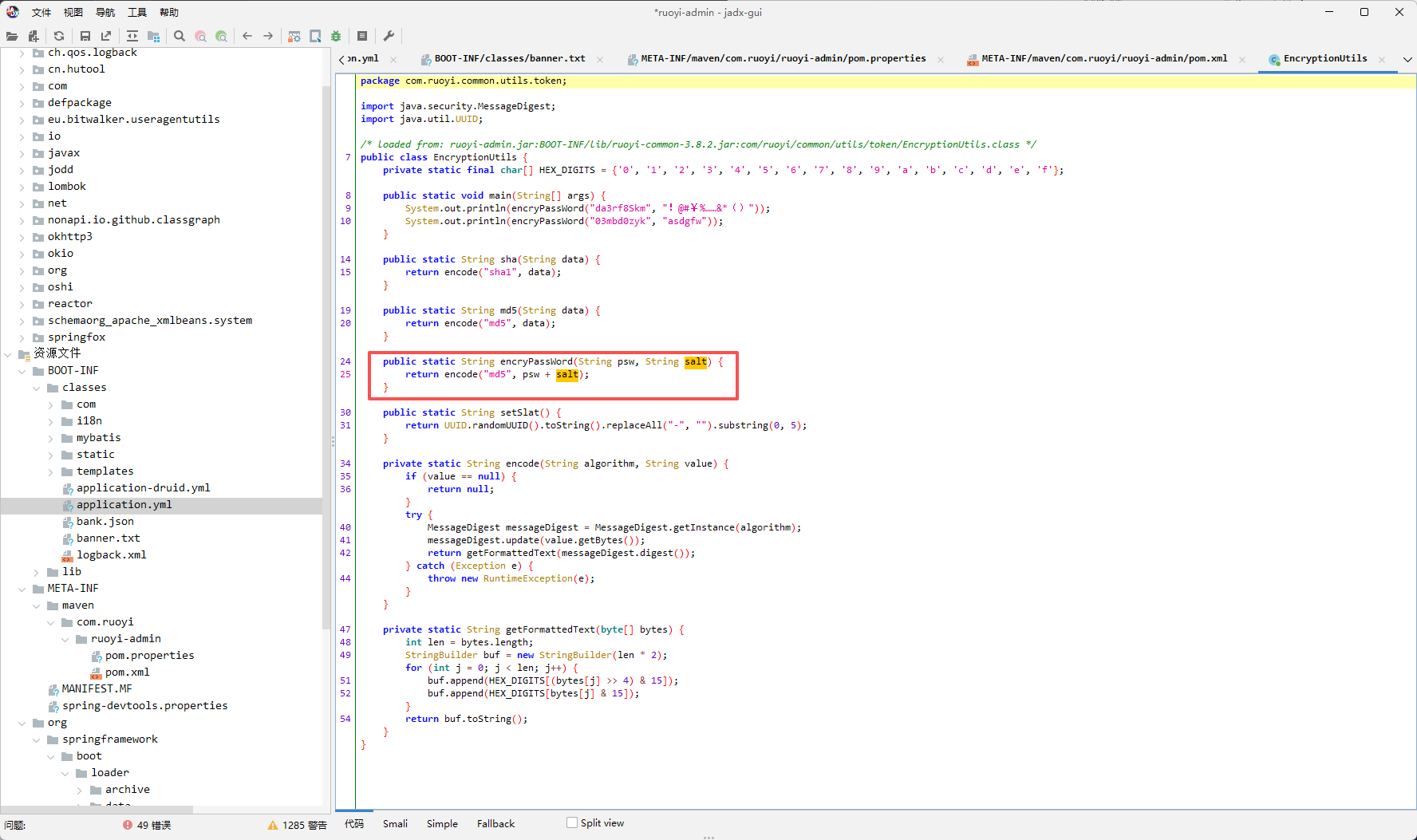The height and width of the screenshot is (840, 1417).
Task: Expand the springfox package node
Action: pos(22,337)
